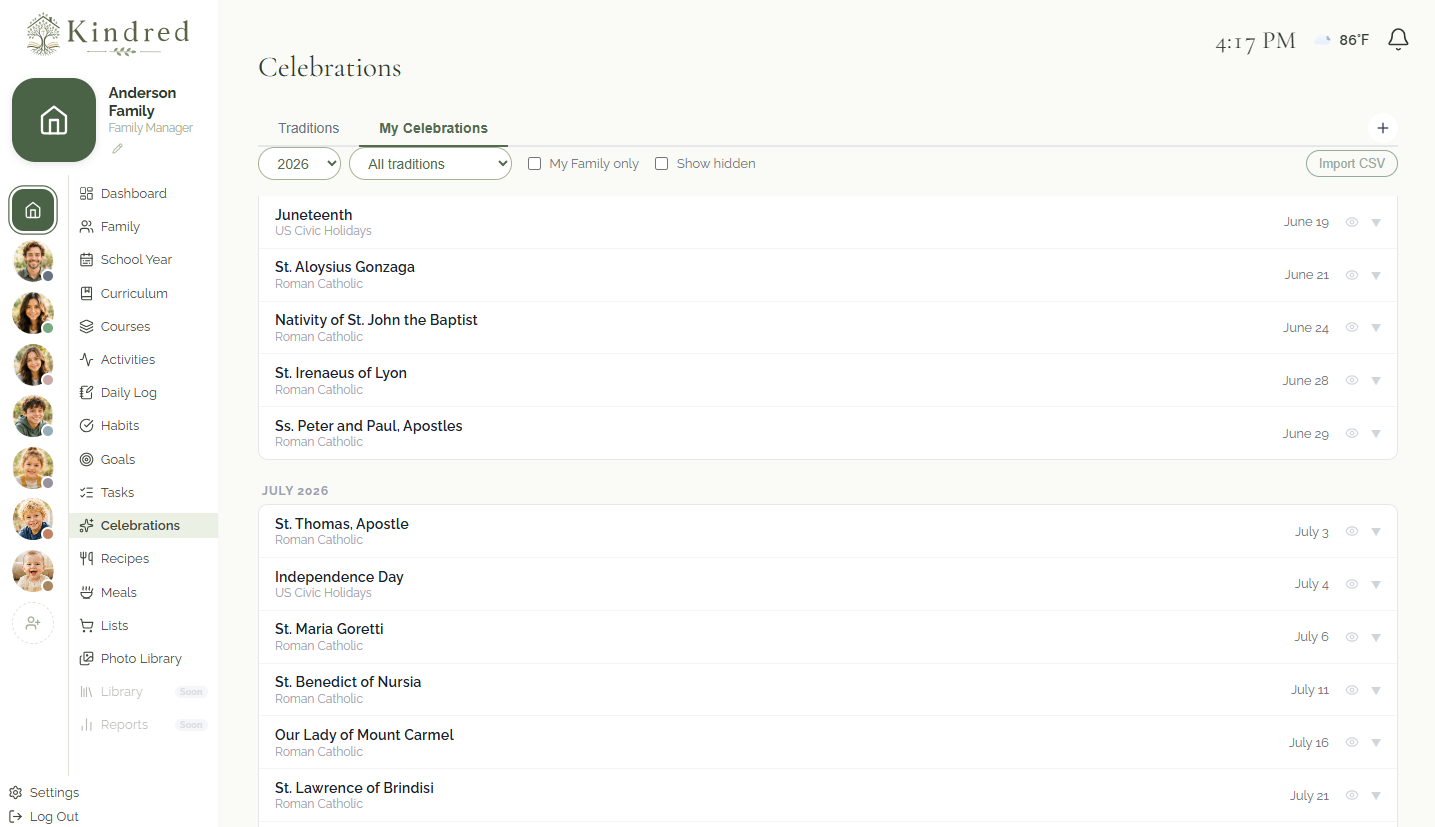1435x827 pixels.
Task: Switch to the Traditions tab
Action: (308, 128)
